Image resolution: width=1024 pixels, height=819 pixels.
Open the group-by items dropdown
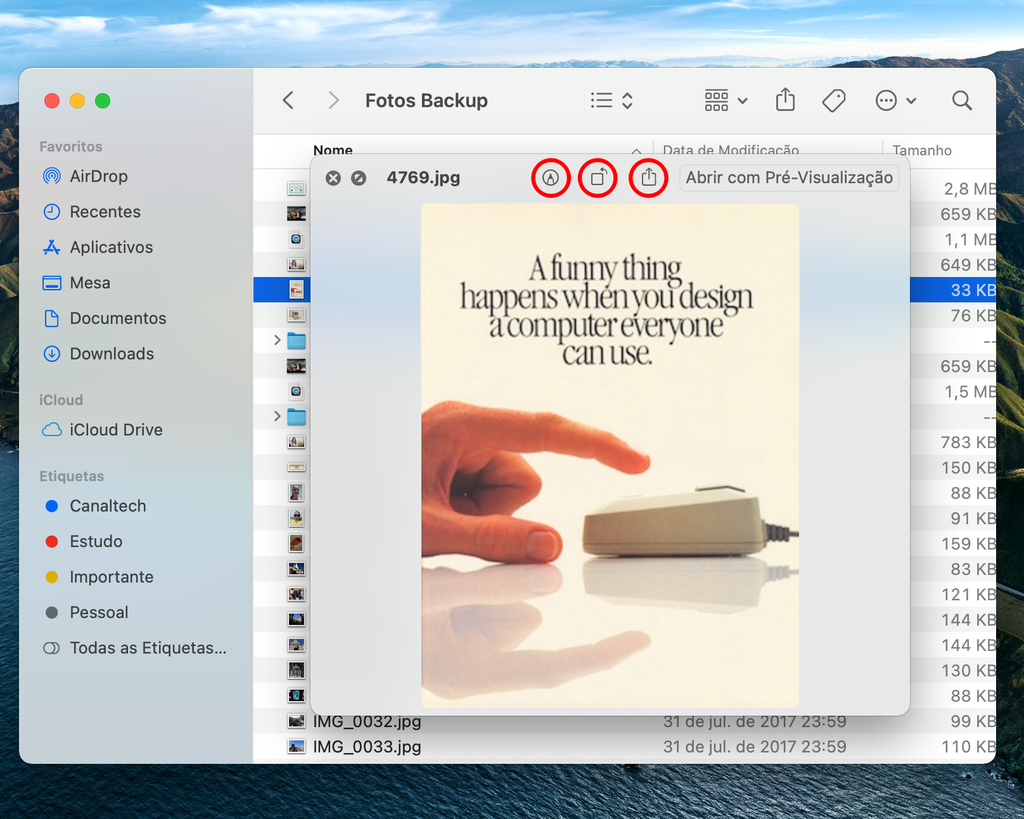coord(726,101)
